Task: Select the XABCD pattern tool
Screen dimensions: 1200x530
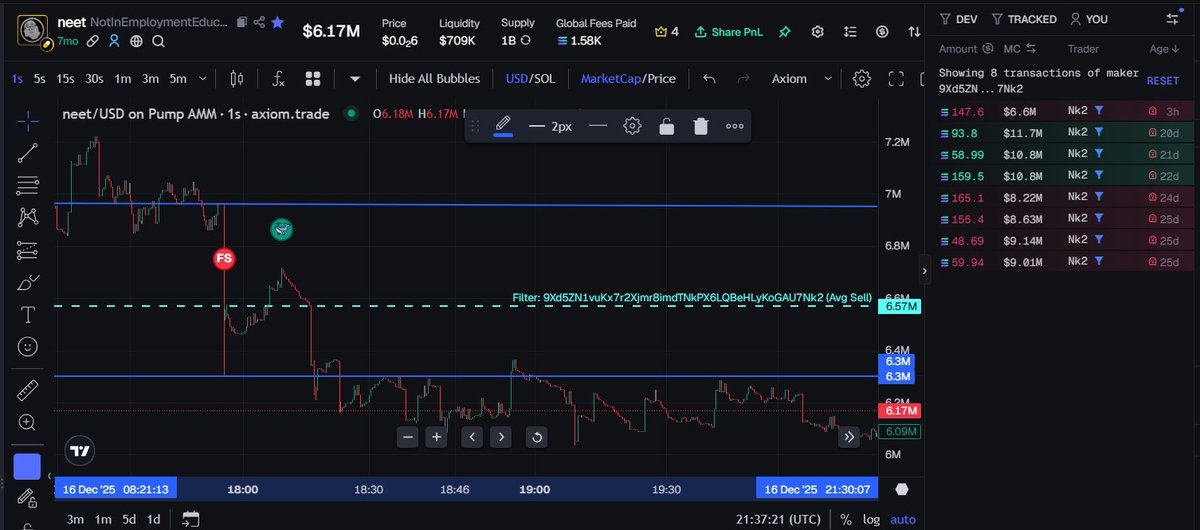Action: [28, 216]
